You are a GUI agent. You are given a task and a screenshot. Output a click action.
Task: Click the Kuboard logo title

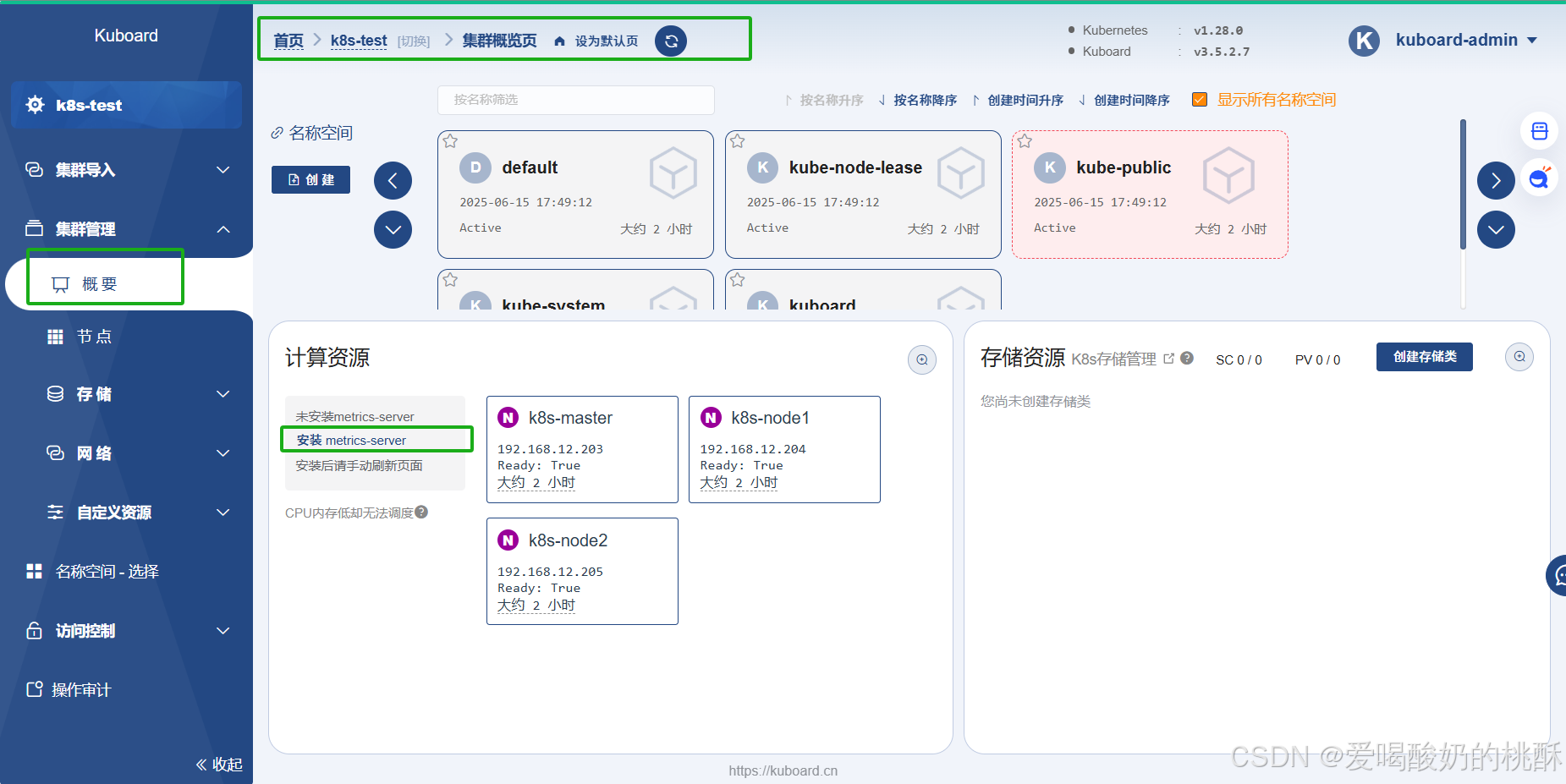click(126, 36)
